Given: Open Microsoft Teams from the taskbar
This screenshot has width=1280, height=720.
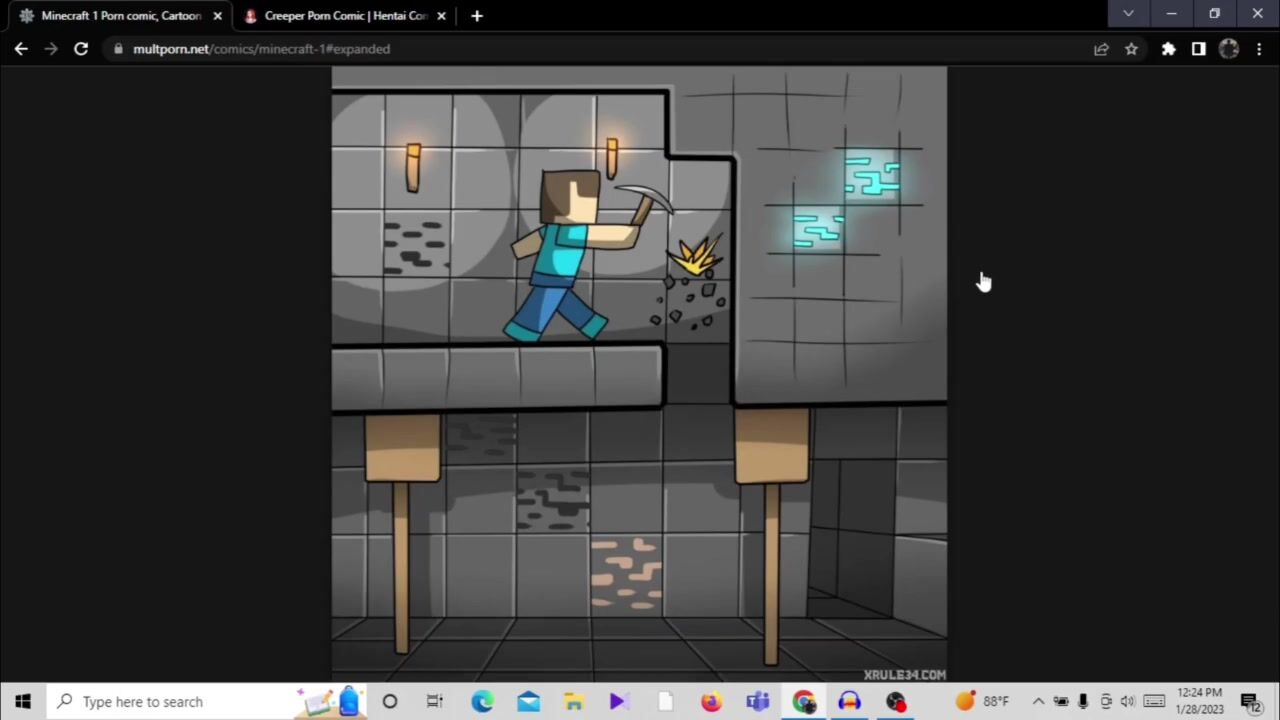Looking at the screenshot, I should tap(757, 701).
